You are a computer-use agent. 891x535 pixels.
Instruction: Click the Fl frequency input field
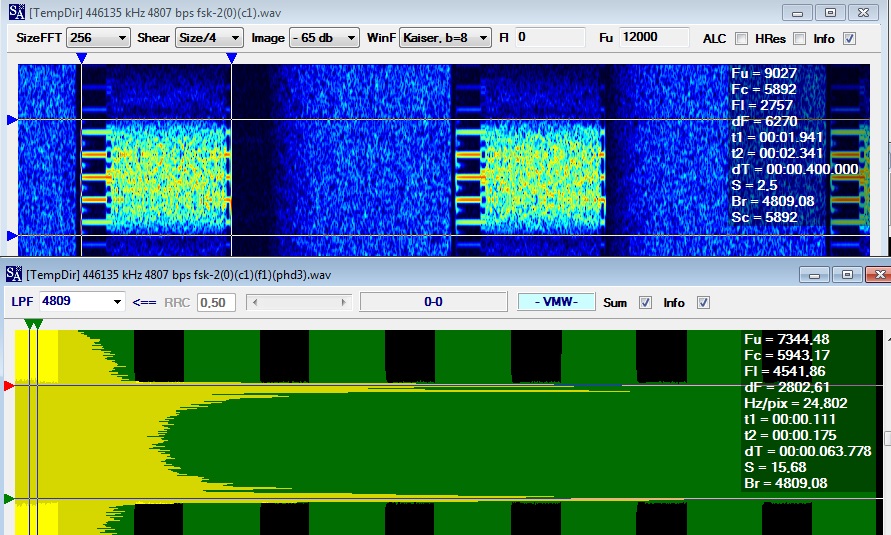point(550,37)
